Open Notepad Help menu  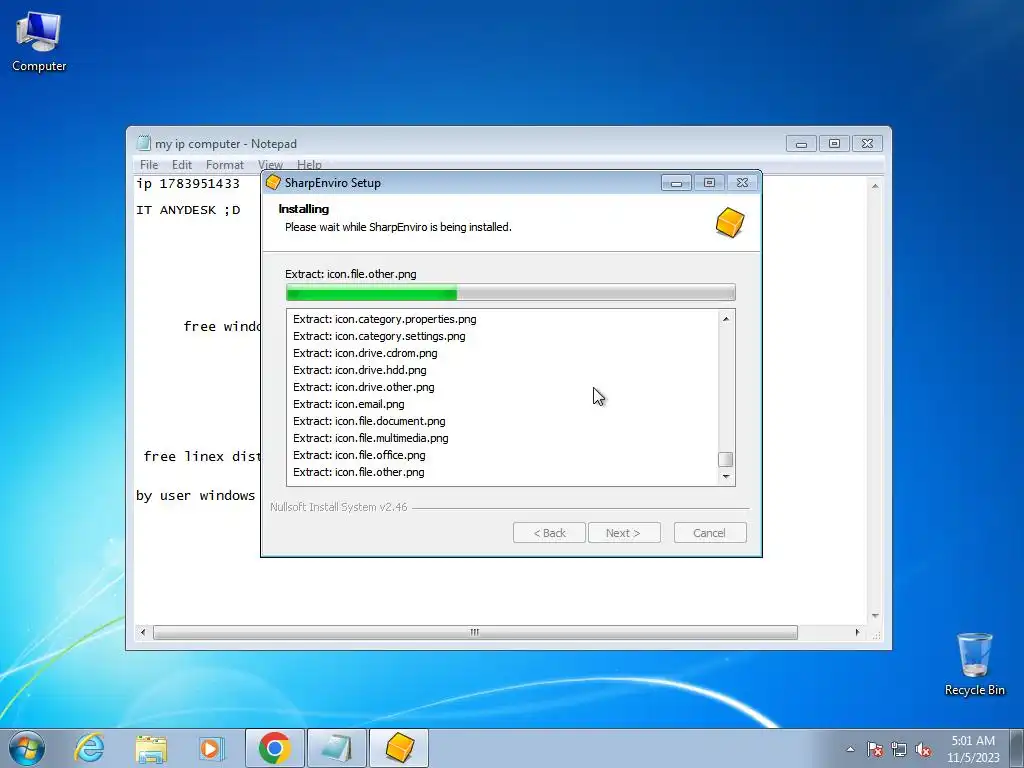(x=309, y=165)
